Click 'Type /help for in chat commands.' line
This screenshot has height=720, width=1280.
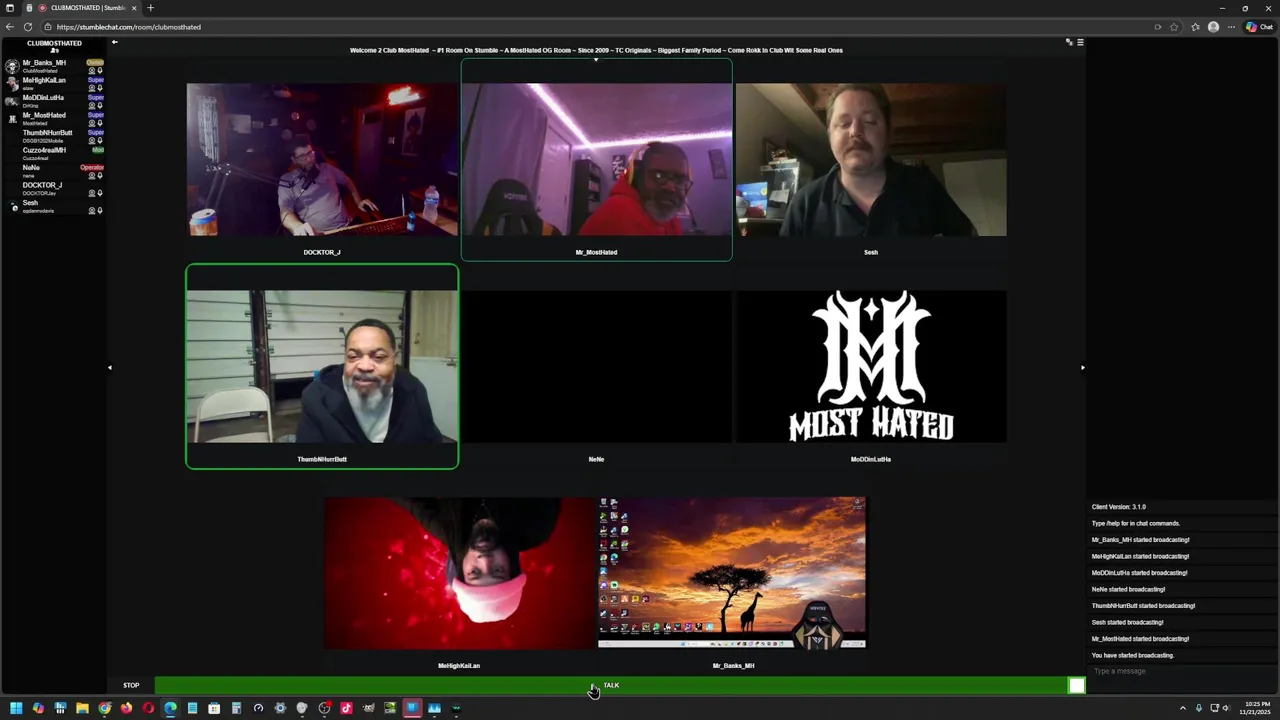point(1135,523)
